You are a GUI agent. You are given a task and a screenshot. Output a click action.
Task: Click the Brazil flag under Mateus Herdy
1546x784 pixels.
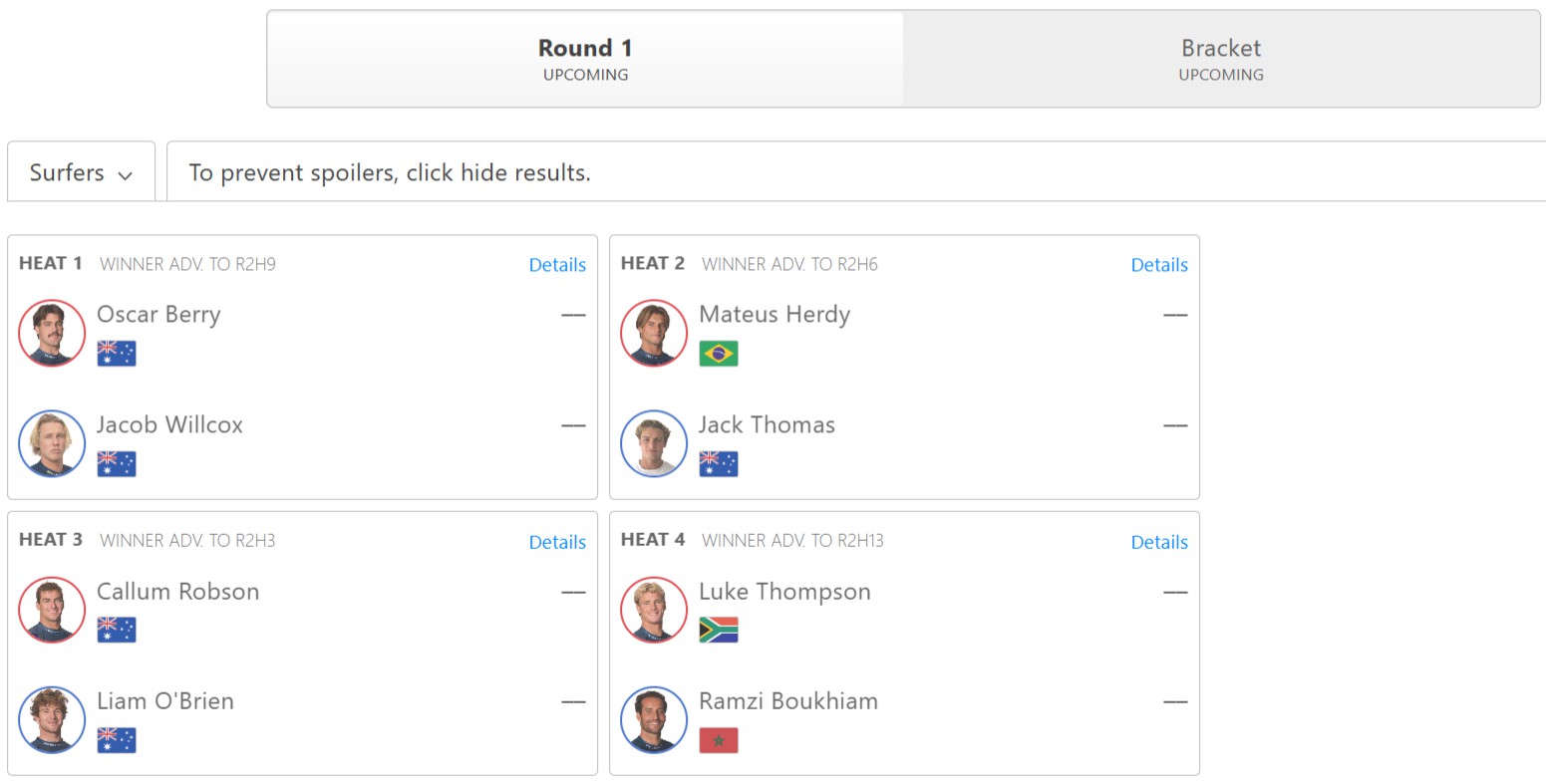click(x=719, y=354)
